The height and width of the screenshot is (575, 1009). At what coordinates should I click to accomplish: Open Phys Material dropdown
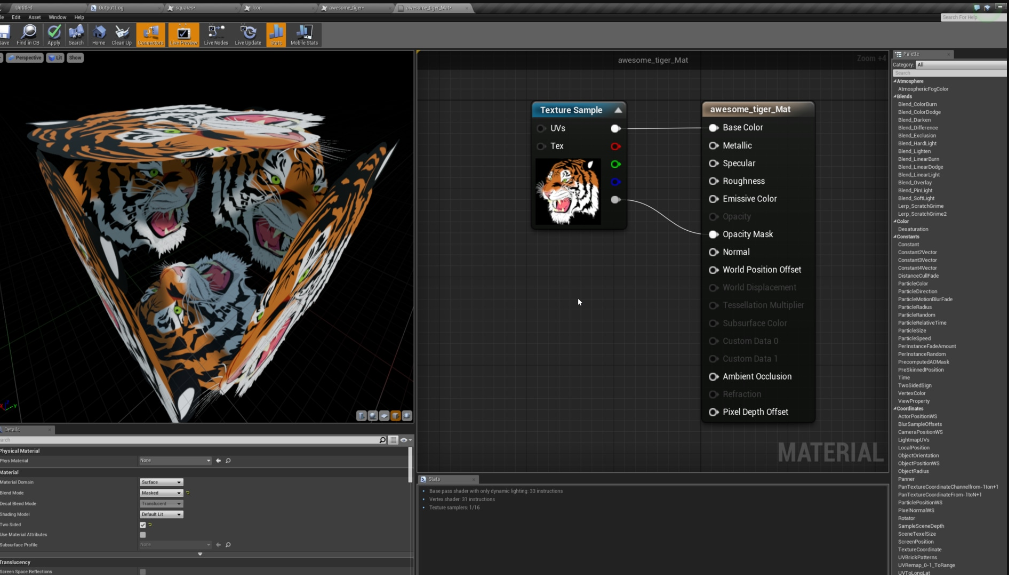pyautogui.click(x=175, y=461)
